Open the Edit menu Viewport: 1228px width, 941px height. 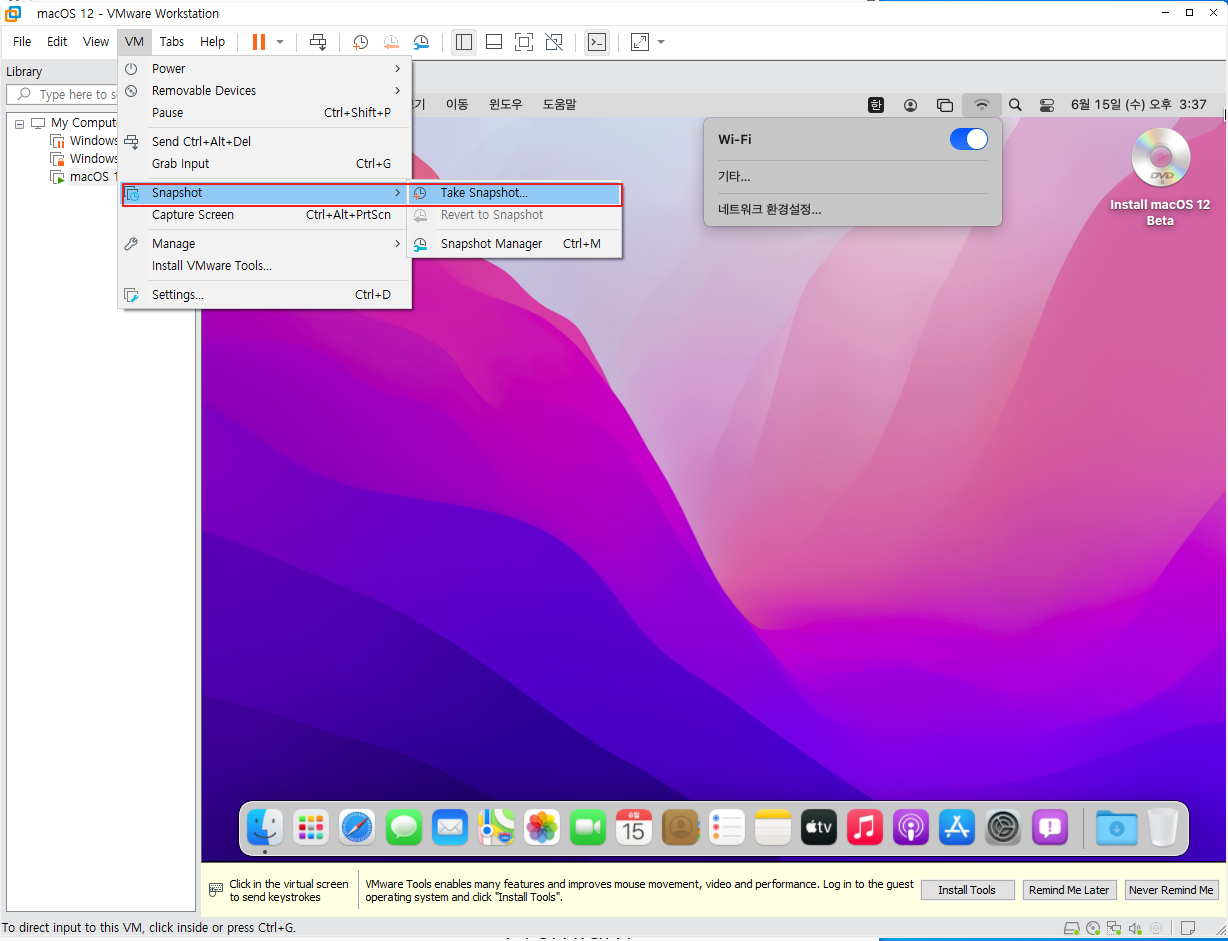57,42
